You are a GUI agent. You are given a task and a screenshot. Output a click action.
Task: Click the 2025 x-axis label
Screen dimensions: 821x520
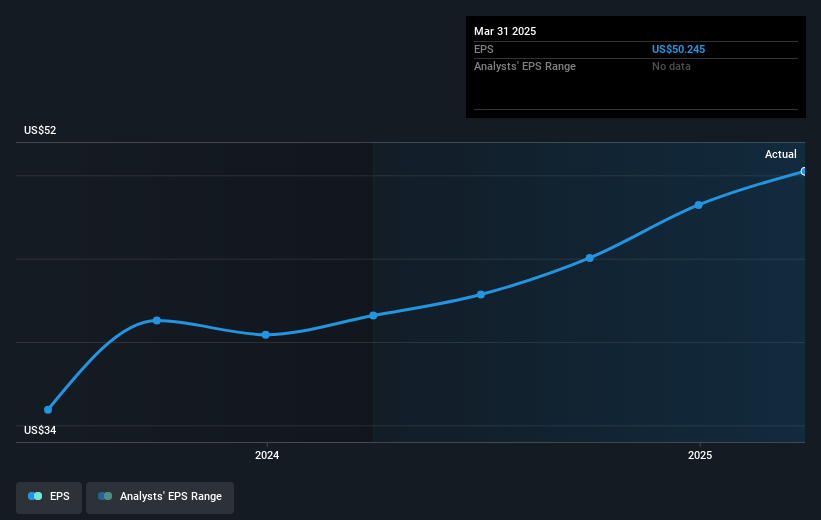700,456
